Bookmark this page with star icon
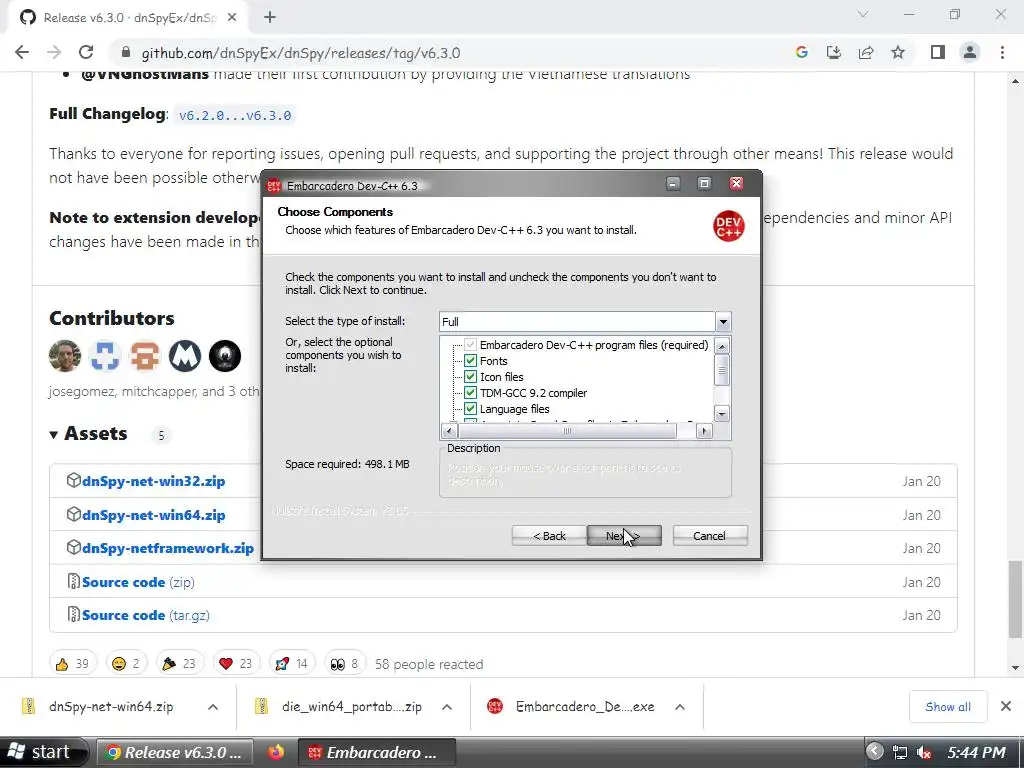The image size is (1024, 768). [898, 52]
